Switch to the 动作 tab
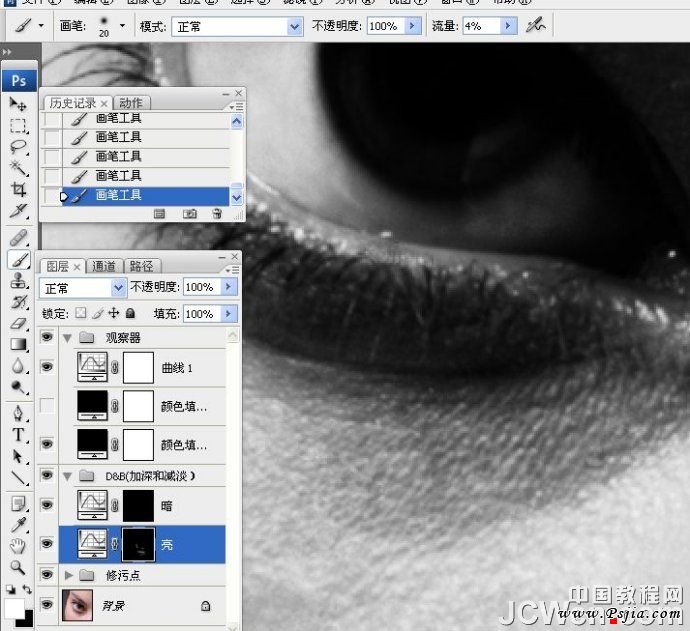The height and width of the screenshot is (631, 690). [131, 103]
